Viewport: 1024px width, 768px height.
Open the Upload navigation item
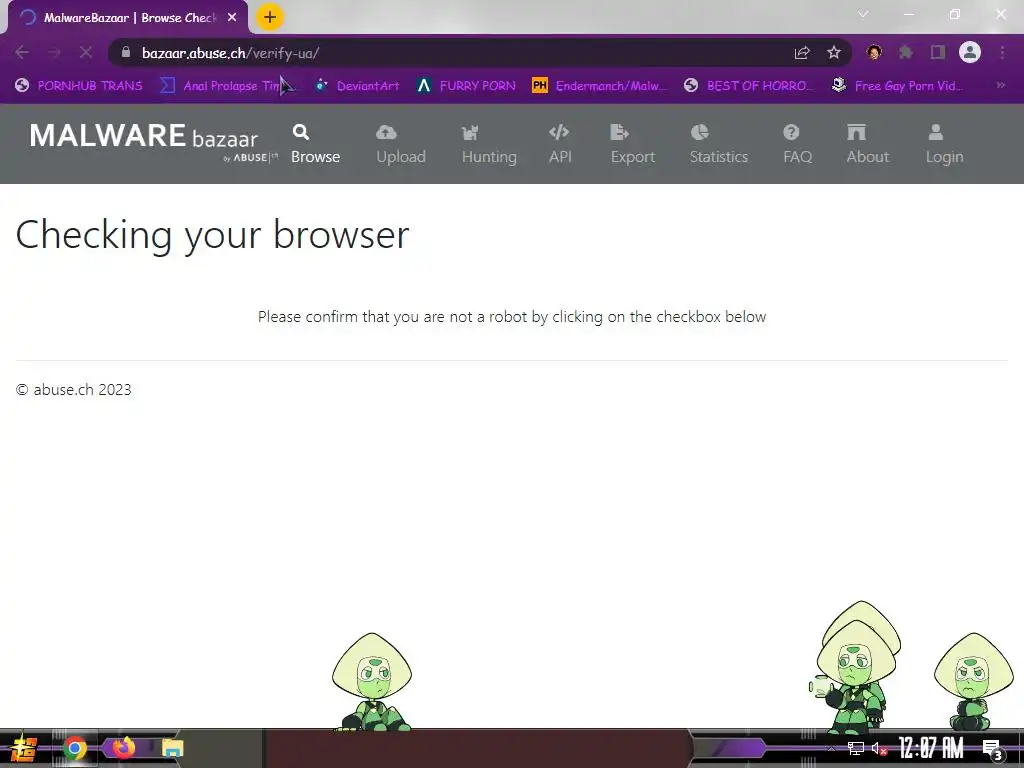coord(401,144)
